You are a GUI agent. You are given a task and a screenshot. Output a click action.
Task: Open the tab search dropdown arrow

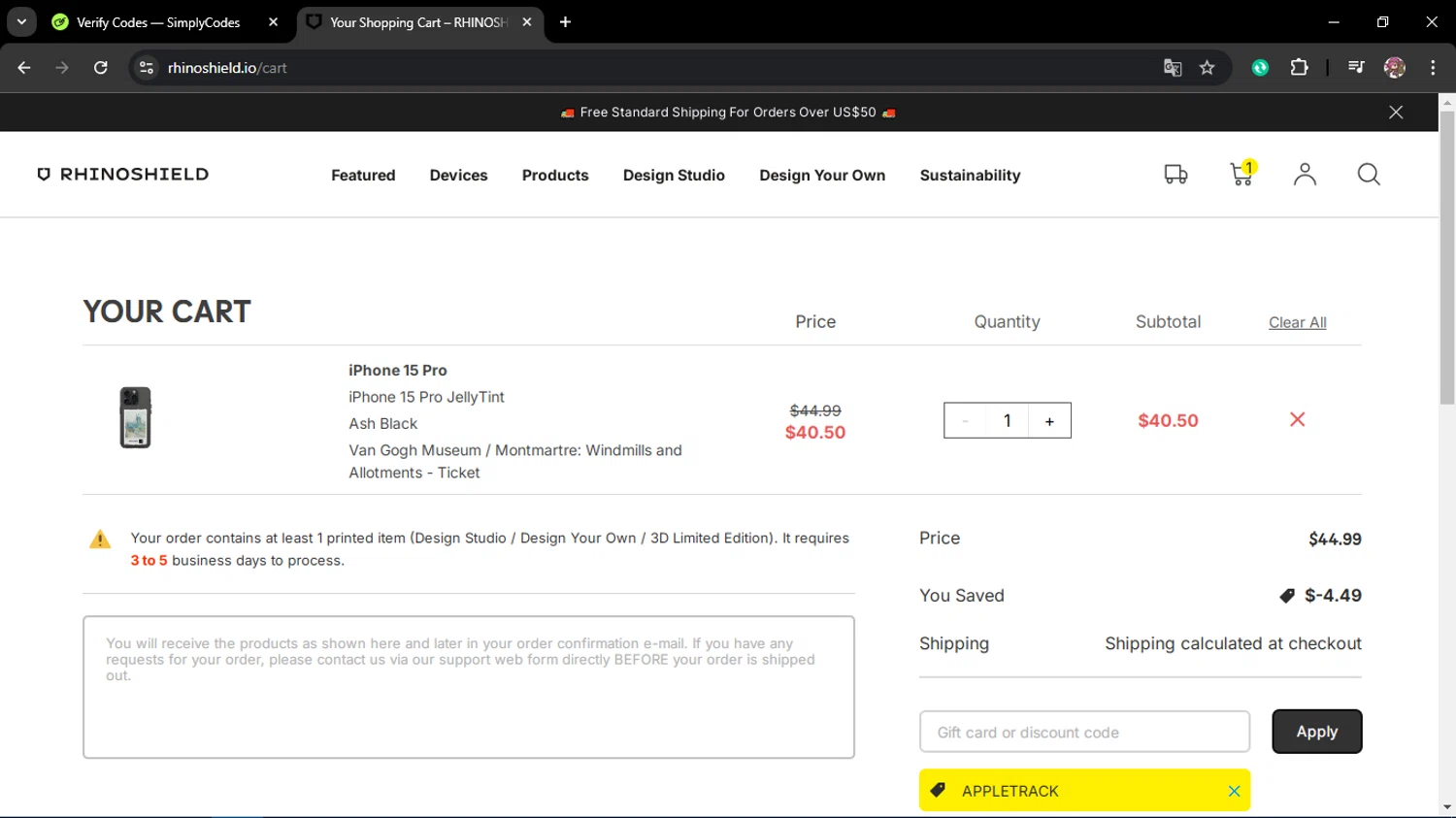pyautogui.click(x=21, y=22)
